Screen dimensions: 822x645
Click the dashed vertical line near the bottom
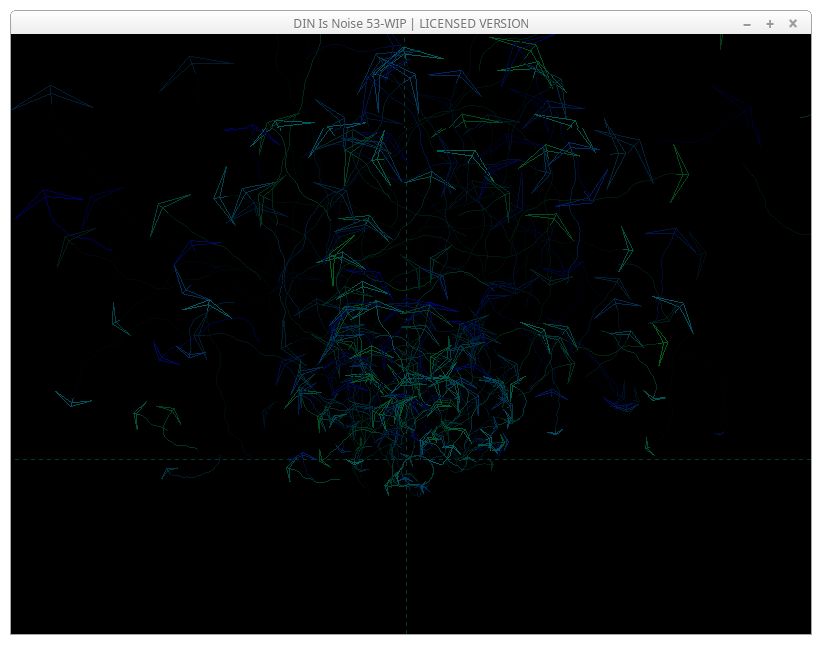pos(406,600)
